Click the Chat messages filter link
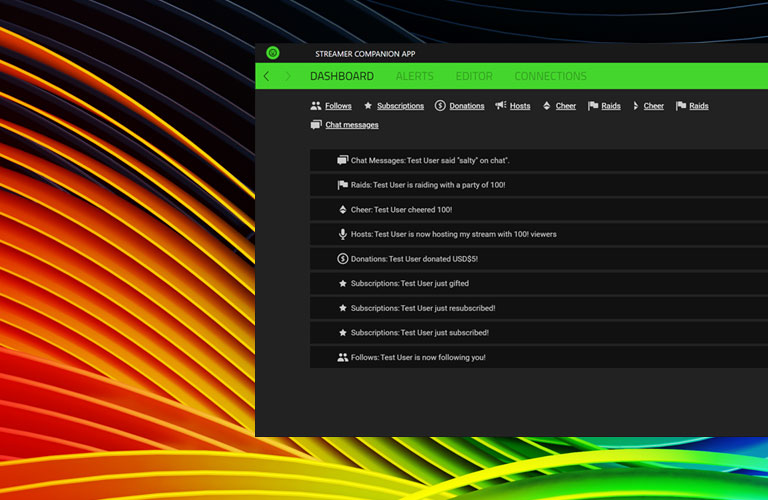The image size is (768, 500). [x=352, y=125]
